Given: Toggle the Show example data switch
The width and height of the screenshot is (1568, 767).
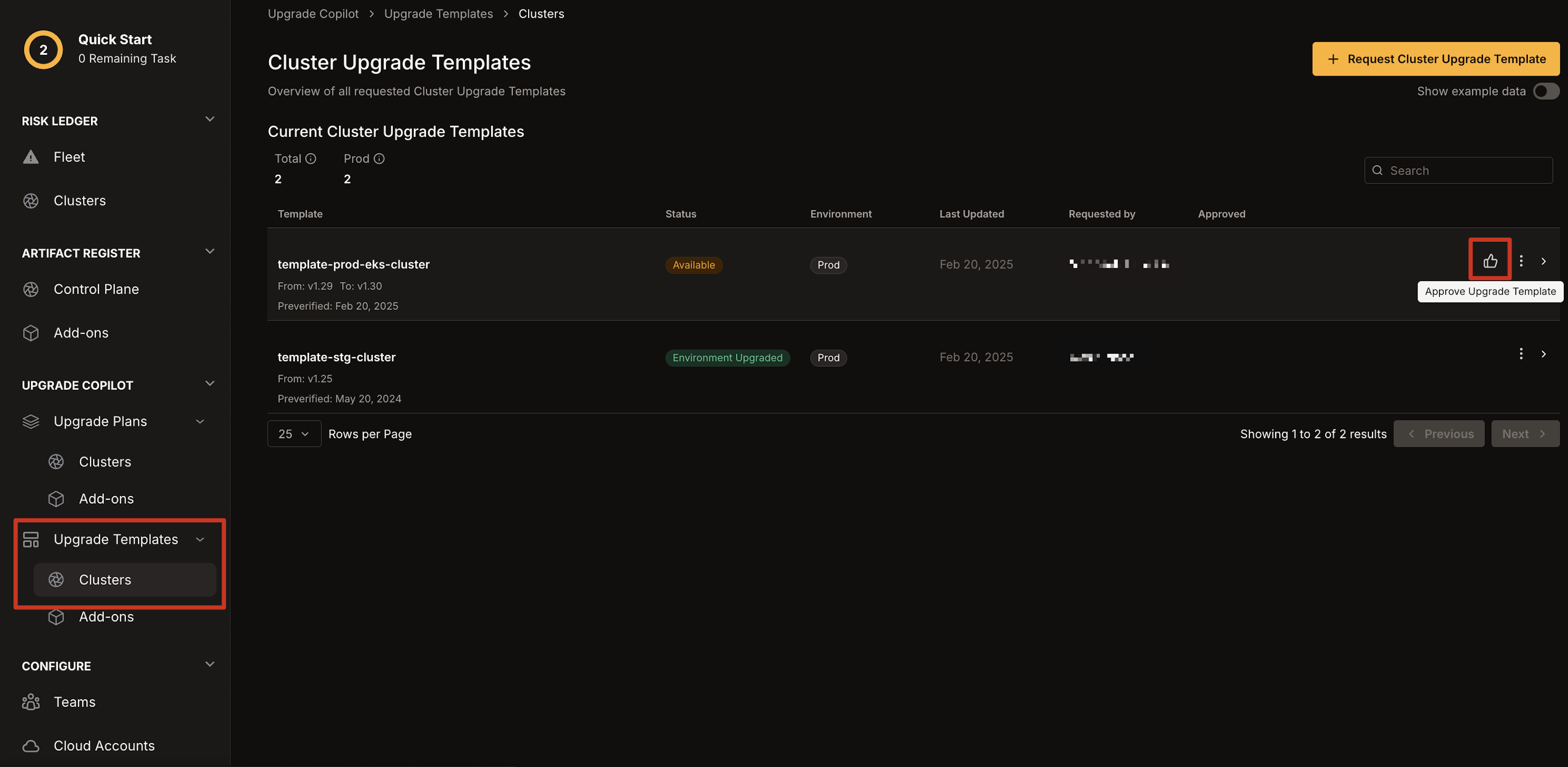Looking at the screenshot, I should click(x=1545, y=91).
